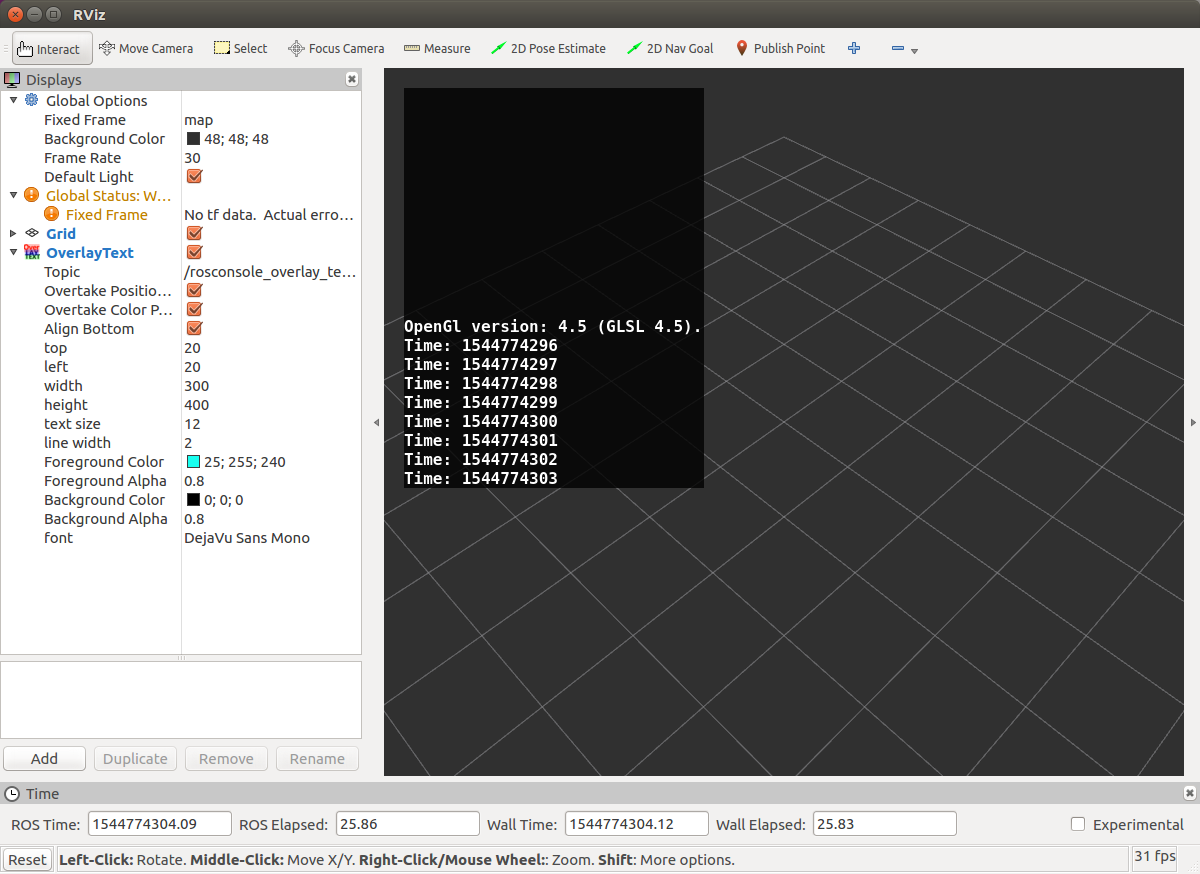Close the Time panel
This screenshot has width=1200, height=874.
[1189, 793]
